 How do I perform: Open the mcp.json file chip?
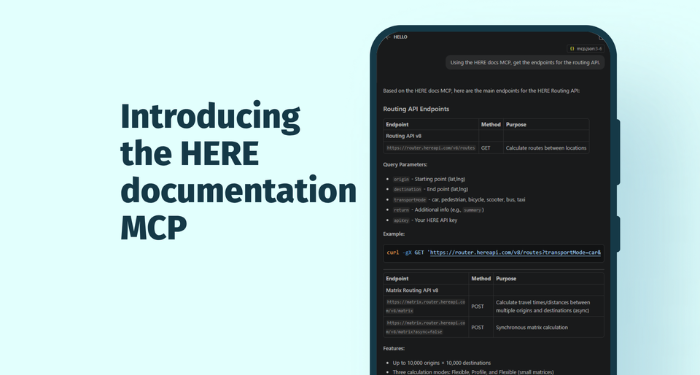coord(586,49)
